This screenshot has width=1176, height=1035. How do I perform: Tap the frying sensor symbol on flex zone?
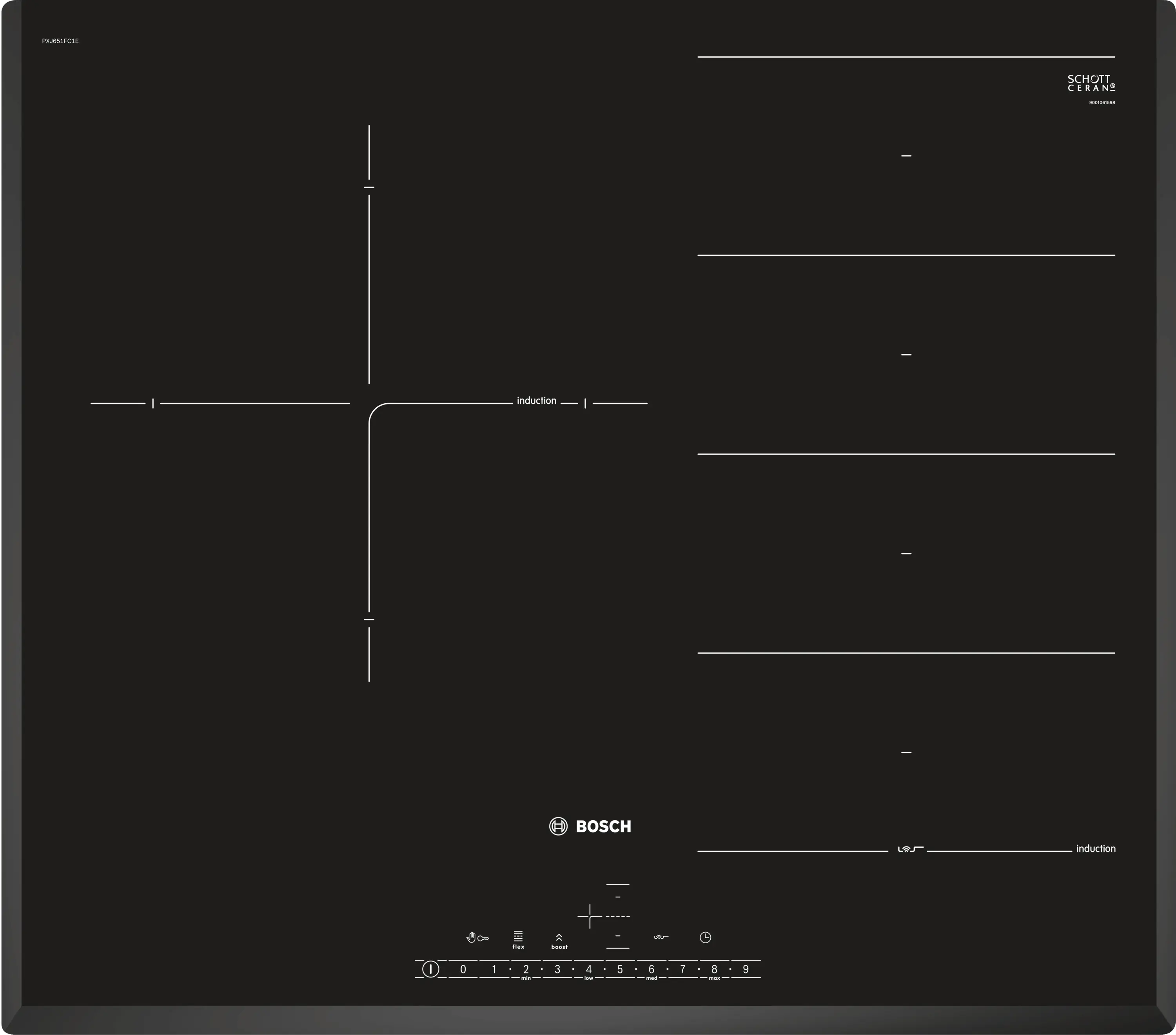click(x=910, y=848)
